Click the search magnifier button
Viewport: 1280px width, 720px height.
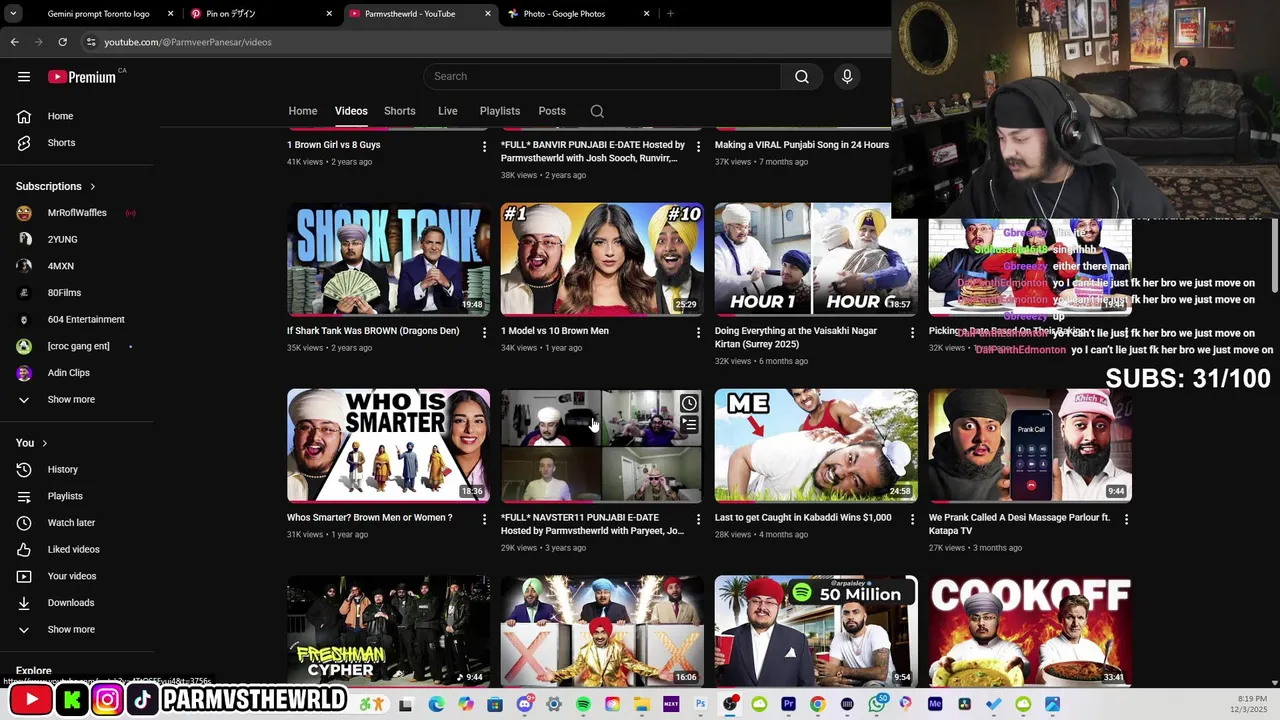point(801,77)
